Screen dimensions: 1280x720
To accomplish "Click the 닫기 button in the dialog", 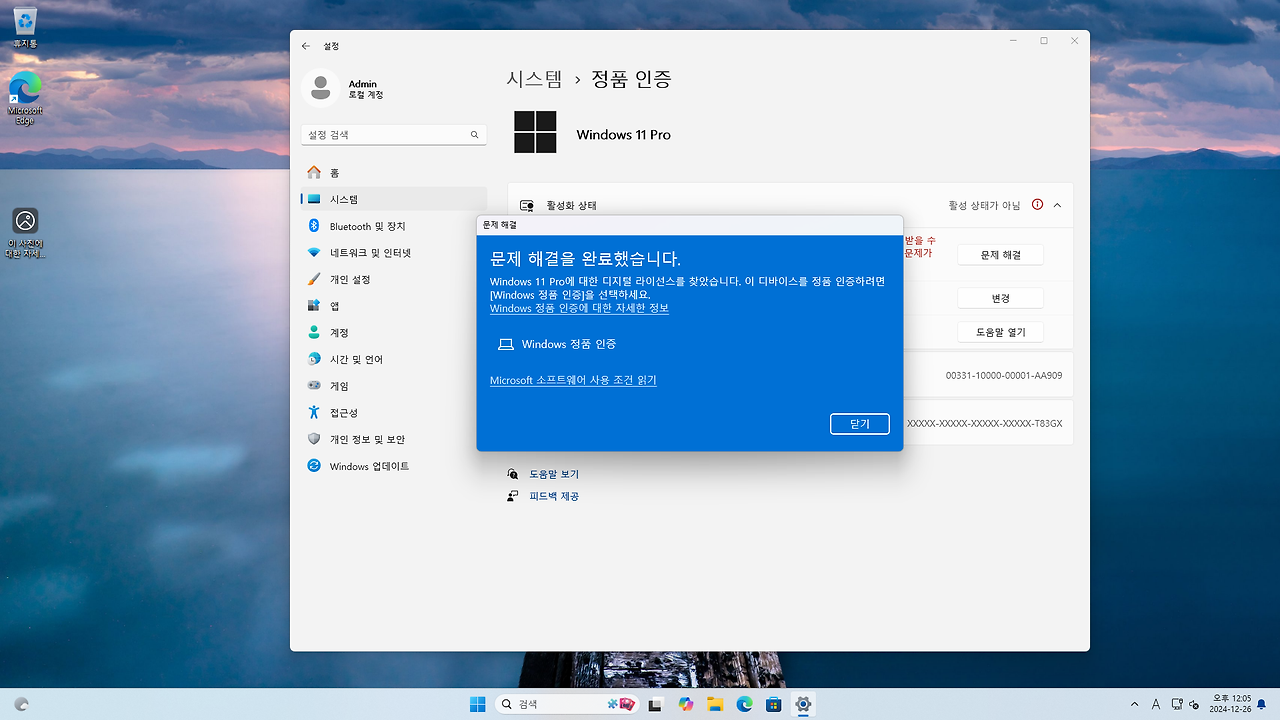I will (859, 423).
